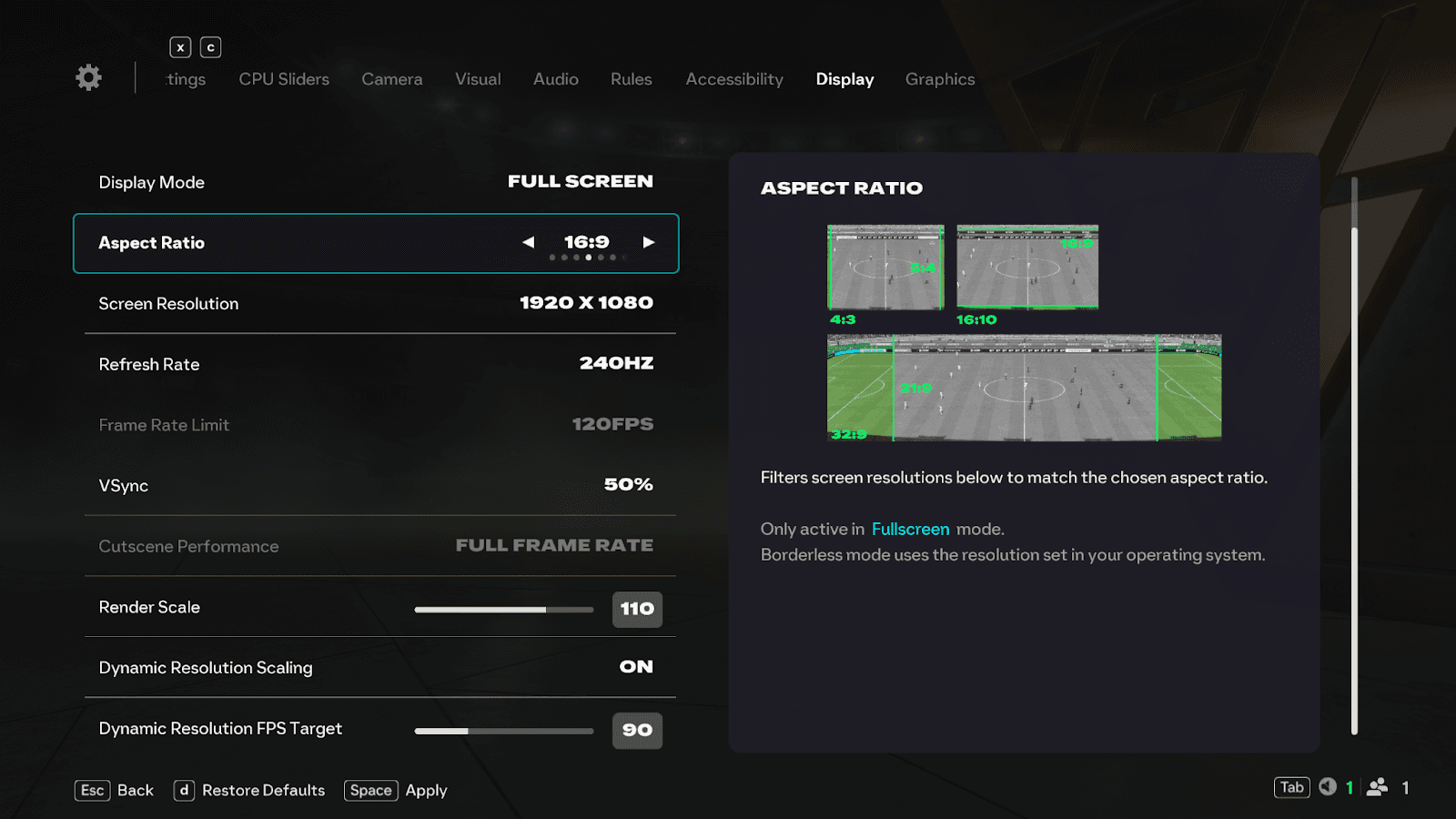
Task: Click the FPS Target value box 90
Action: coord(637,730)
